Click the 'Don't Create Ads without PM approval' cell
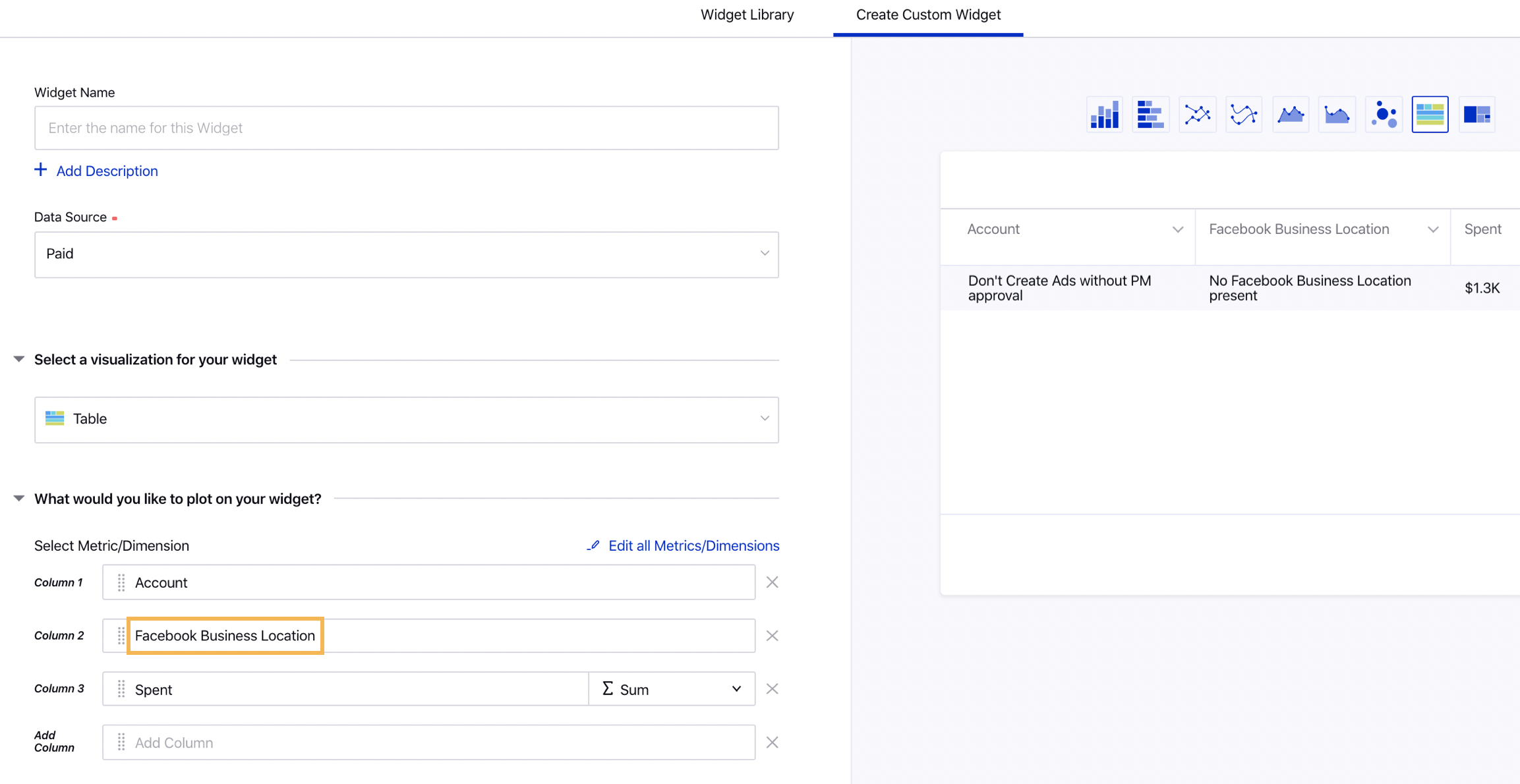The width and height of the screenshot is (1520, 784). coord(1059,288)
